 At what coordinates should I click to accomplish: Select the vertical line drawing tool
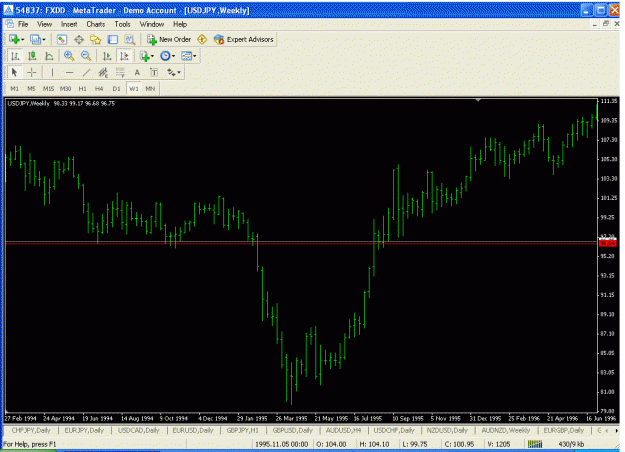(x=52, y=73)
